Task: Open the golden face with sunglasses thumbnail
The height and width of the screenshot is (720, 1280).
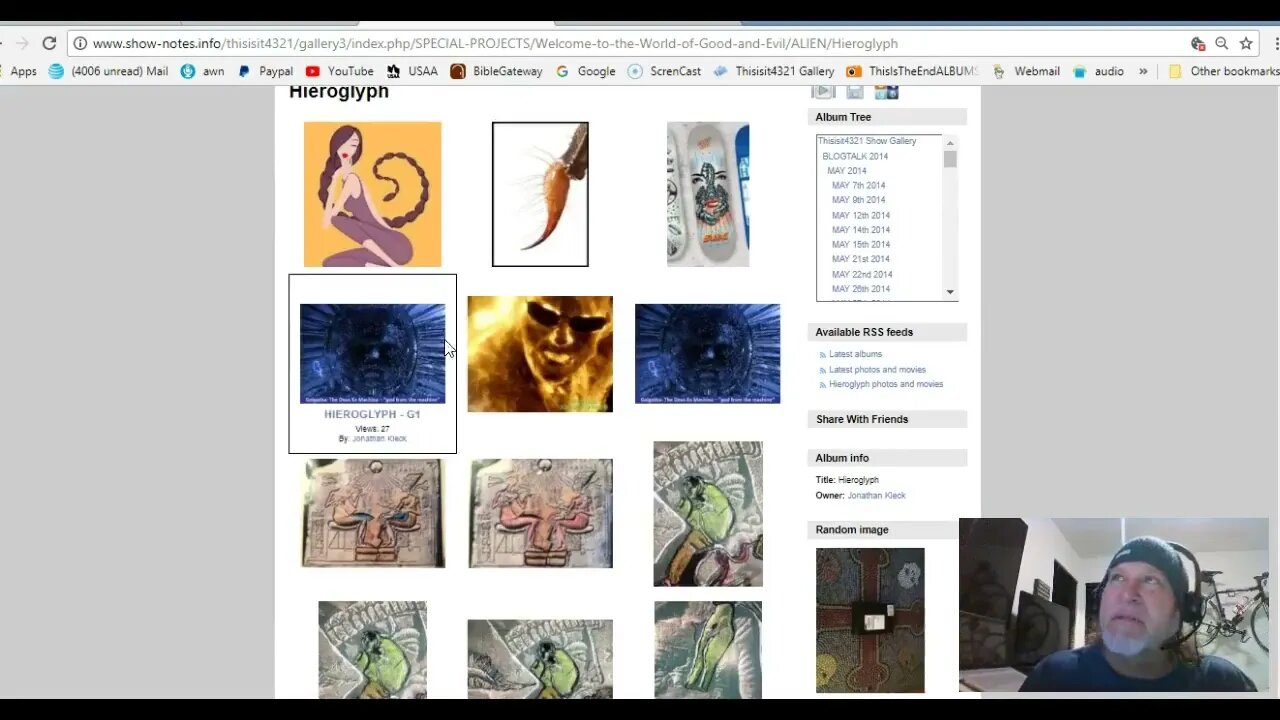Action: click(540, 354)
